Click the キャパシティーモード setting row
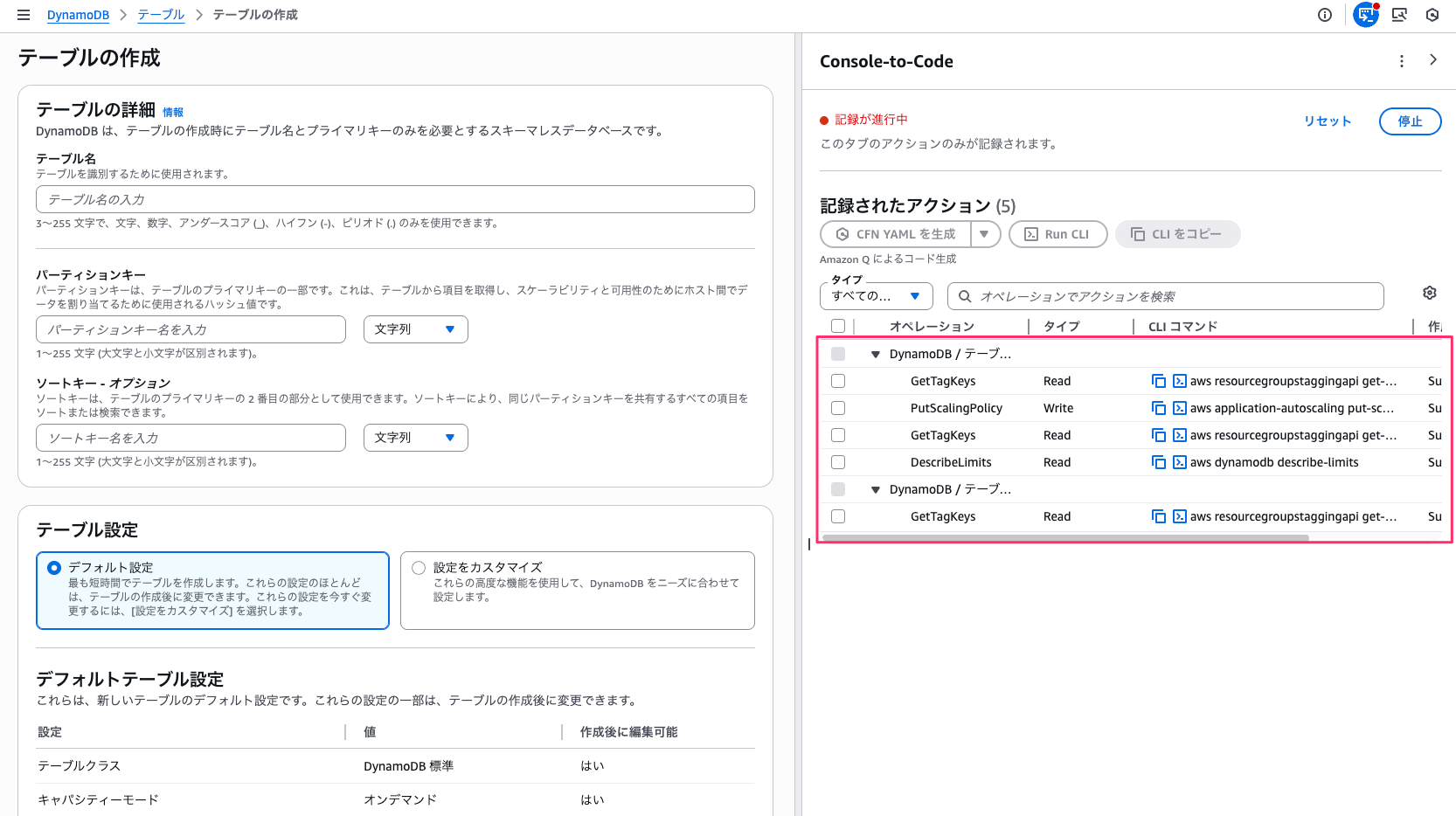The height and width of the screenshot is (816, 1456). pyautogui.click(x=395, y=800)
